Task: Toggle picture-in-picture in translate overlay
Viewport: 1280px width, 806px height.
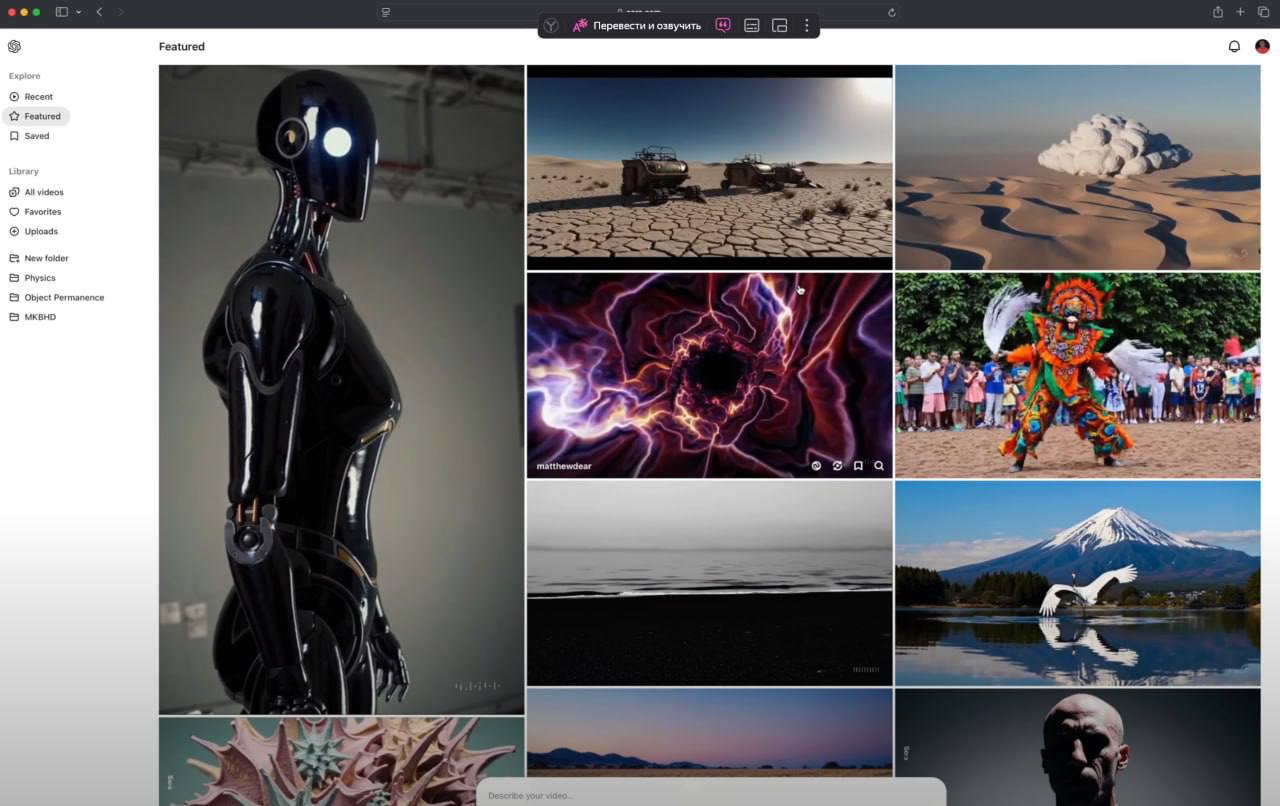Action: 779,26
